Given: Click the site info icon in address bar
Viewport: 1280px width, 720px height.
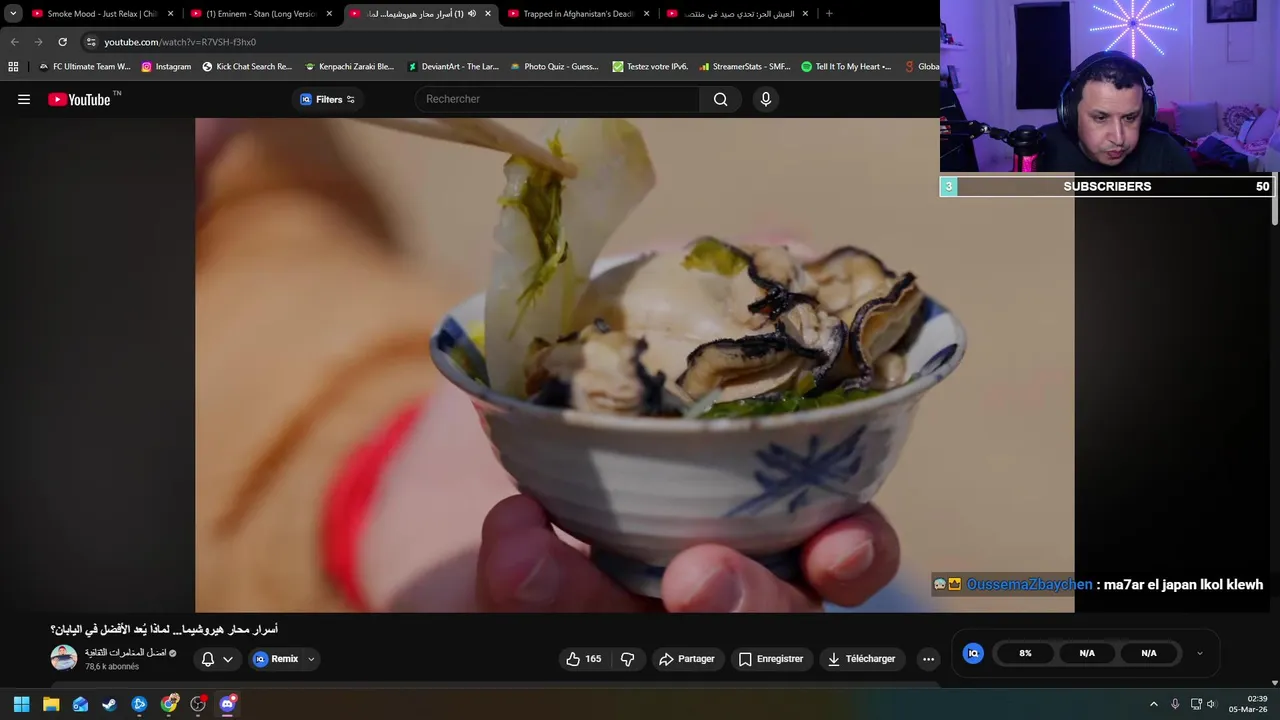Looking at the screenshot, I should tap(91, 42).
